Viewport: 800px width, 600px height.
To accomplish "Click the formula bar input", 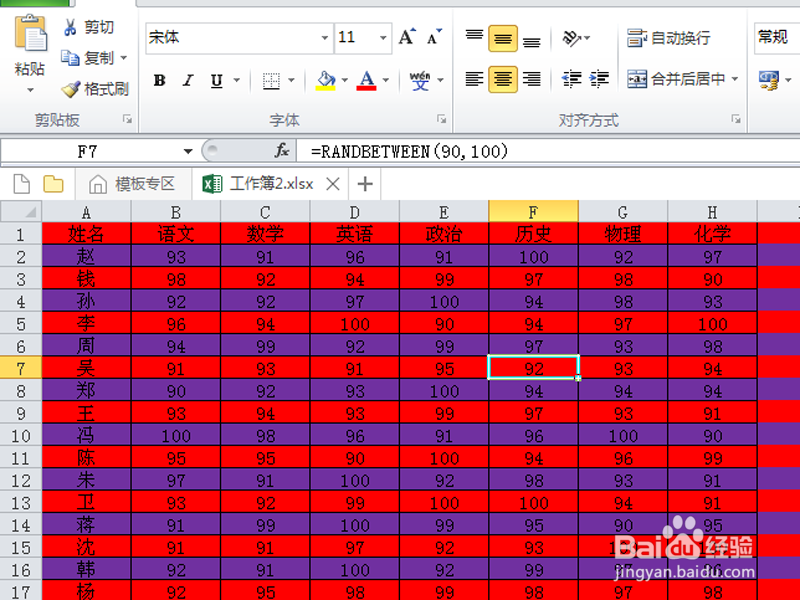I will click(x=548, y=151).
